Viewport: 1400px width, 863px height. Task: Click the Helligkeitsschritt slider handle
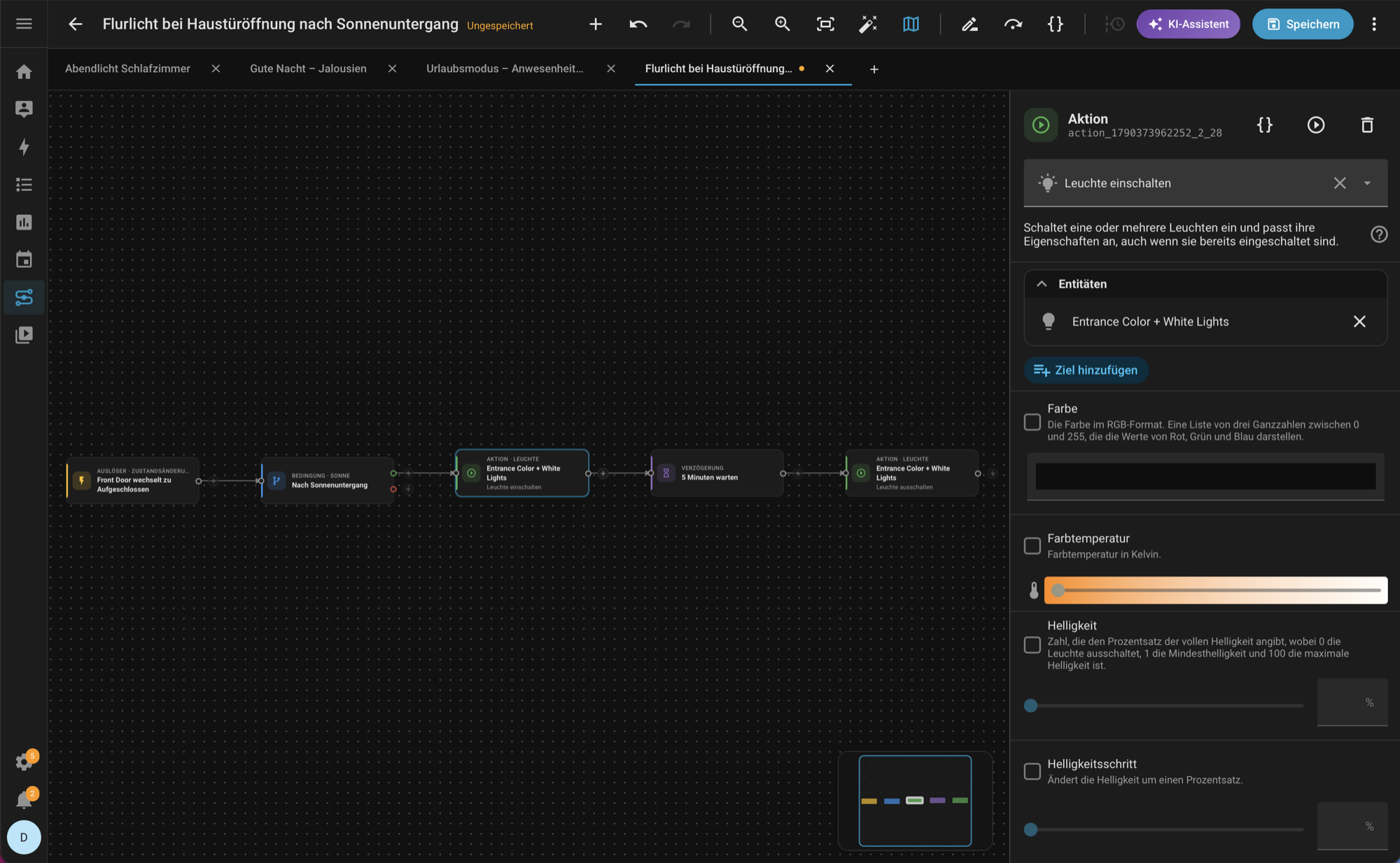click(1030, 829)
